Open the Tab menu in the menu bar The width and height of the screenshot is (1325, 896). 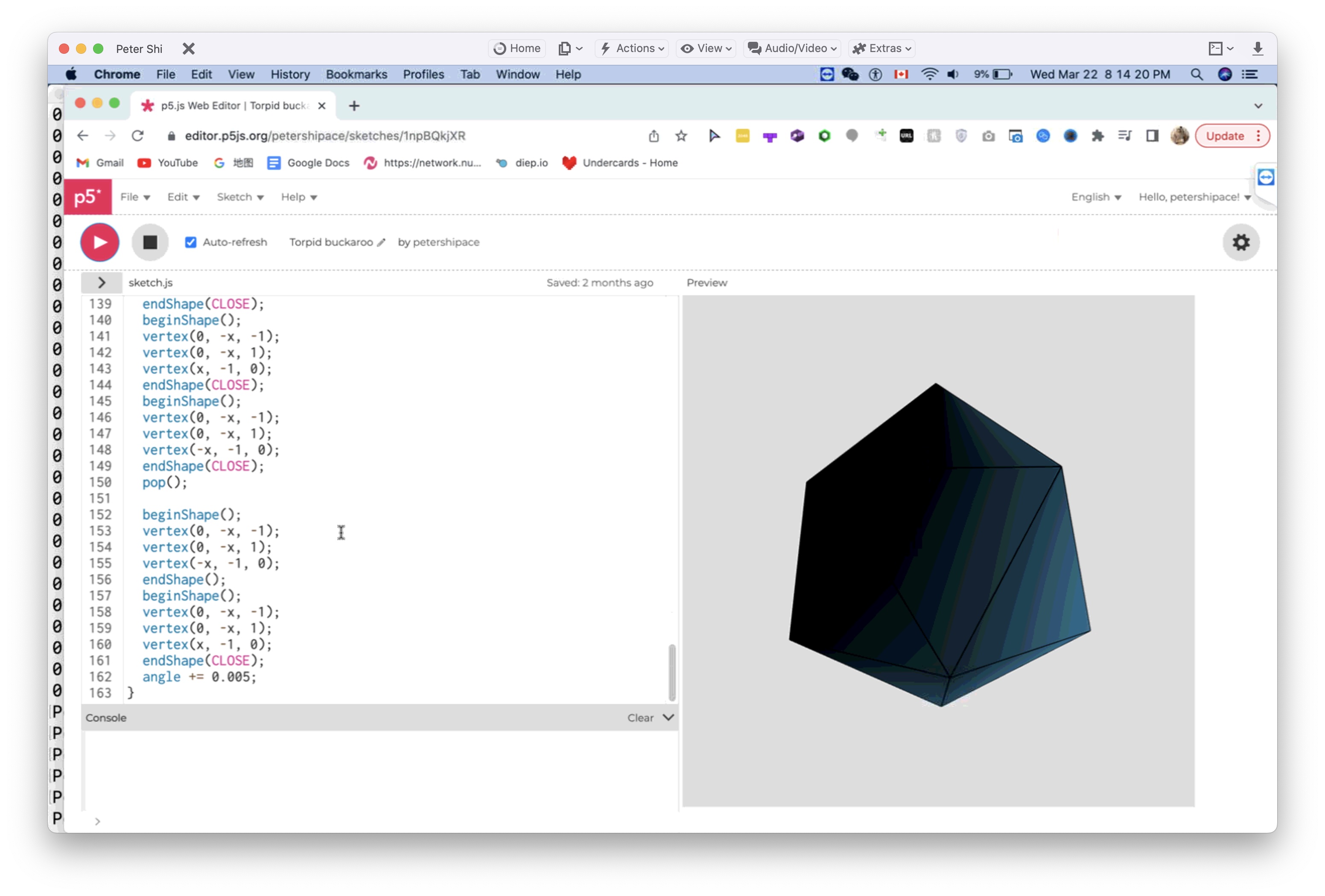(x=470, y=74)
